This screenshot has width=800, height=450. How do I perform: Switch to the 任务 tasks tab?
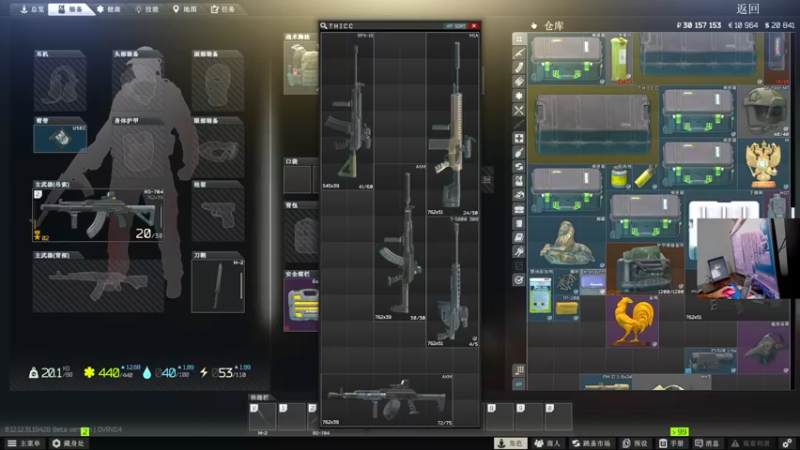(x=223, y=9)
